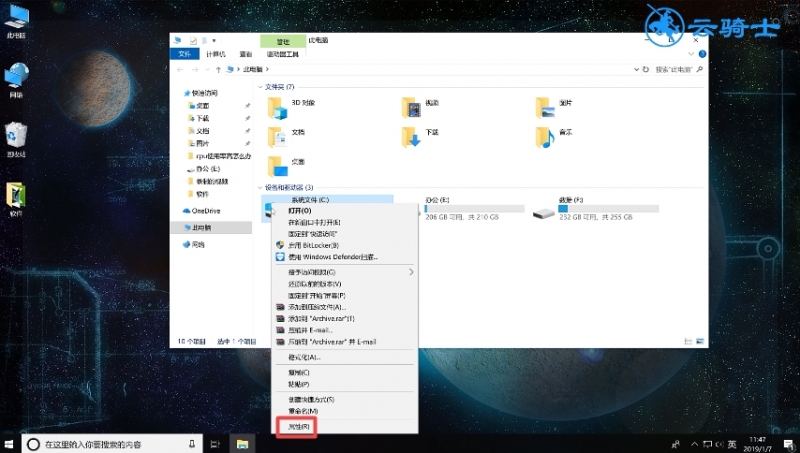Viewport: 800px width, 453px height.
Task: Click the volume icon in the system tray
Action: [719, 444]
